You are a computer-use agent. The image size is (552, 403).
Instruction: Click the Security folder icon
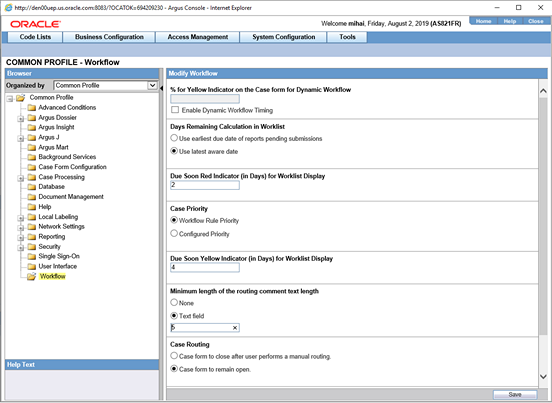(x=32, y=247)
